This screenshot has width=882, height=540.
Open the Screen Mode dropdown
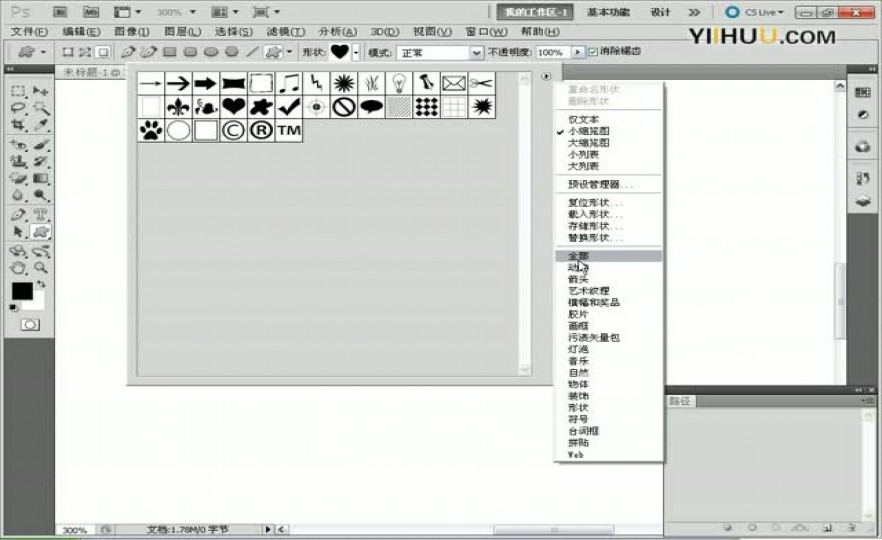(x=266, y=12)
